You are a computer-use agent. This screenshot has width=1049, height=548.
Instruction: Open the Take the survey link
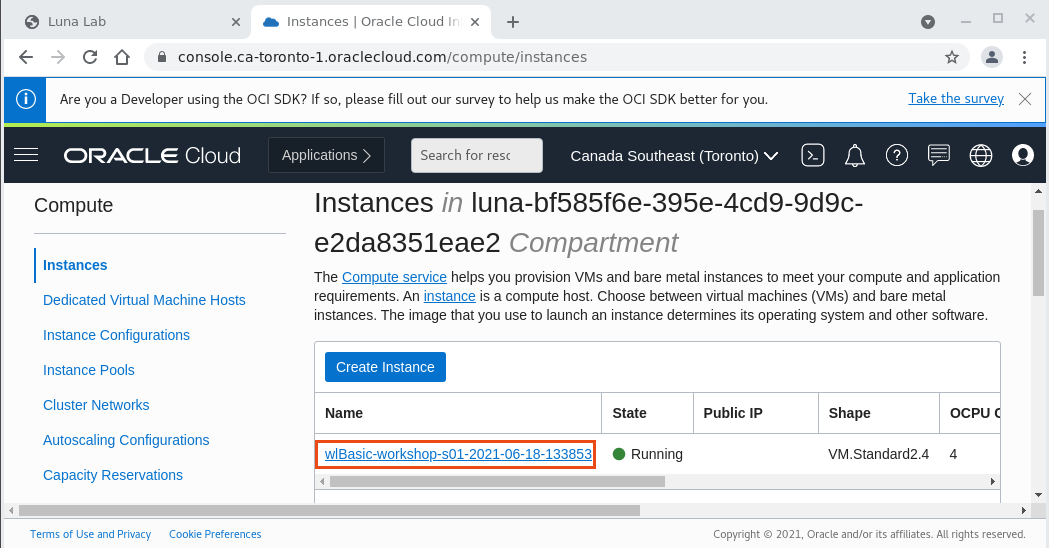click(x=955, y=98)
